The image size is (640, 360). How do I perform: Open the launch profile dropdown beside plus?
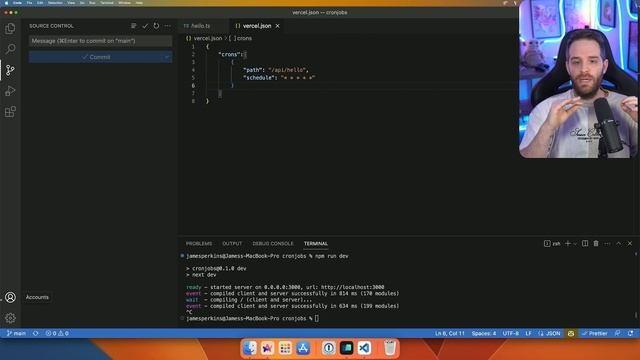coord(575,244)
